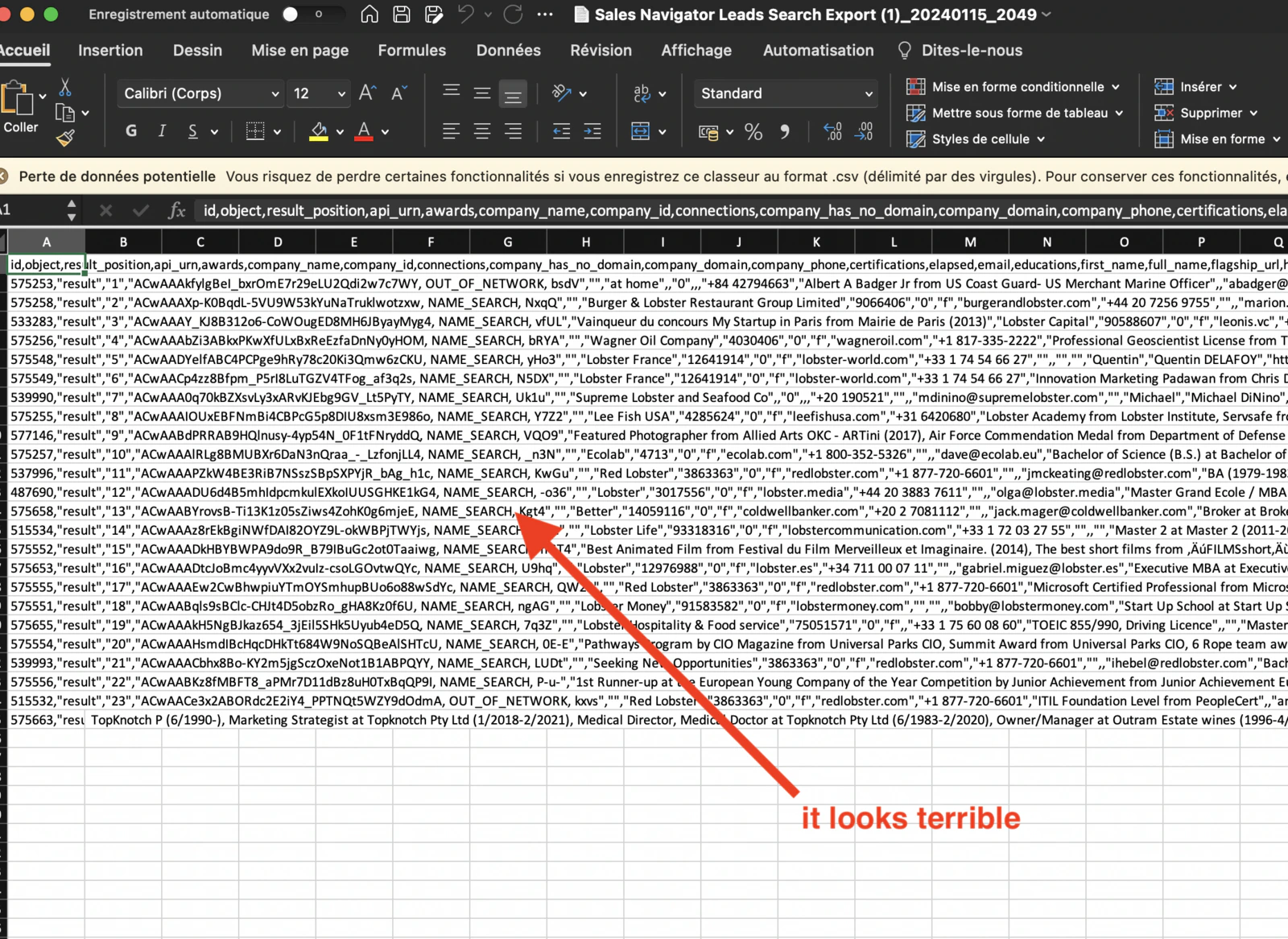Expand the file name dropdown chevron
Screen dimensions: 1288x939
[x=1046, y=14]
